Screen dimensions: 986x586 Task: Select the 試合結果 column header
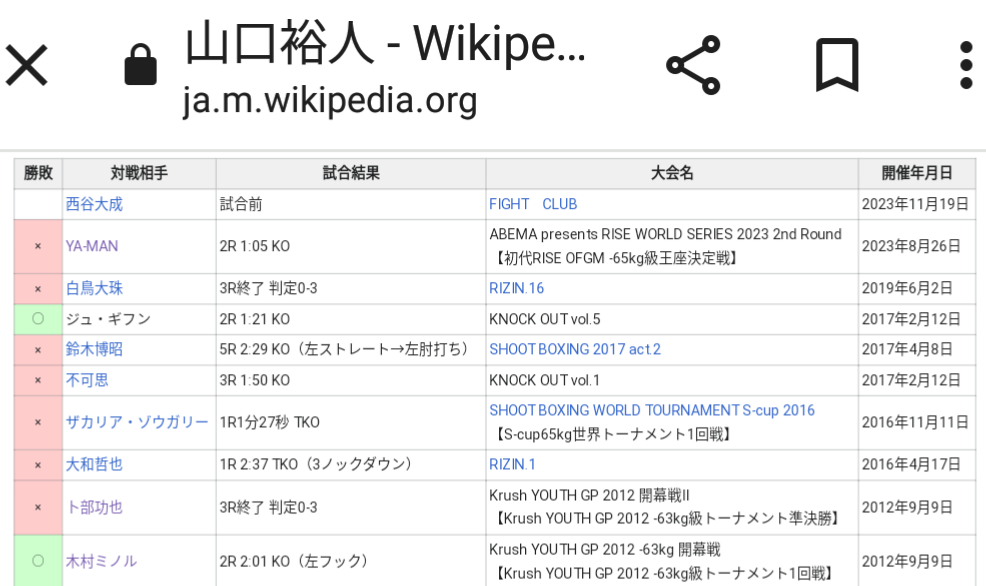click(351, 174)
